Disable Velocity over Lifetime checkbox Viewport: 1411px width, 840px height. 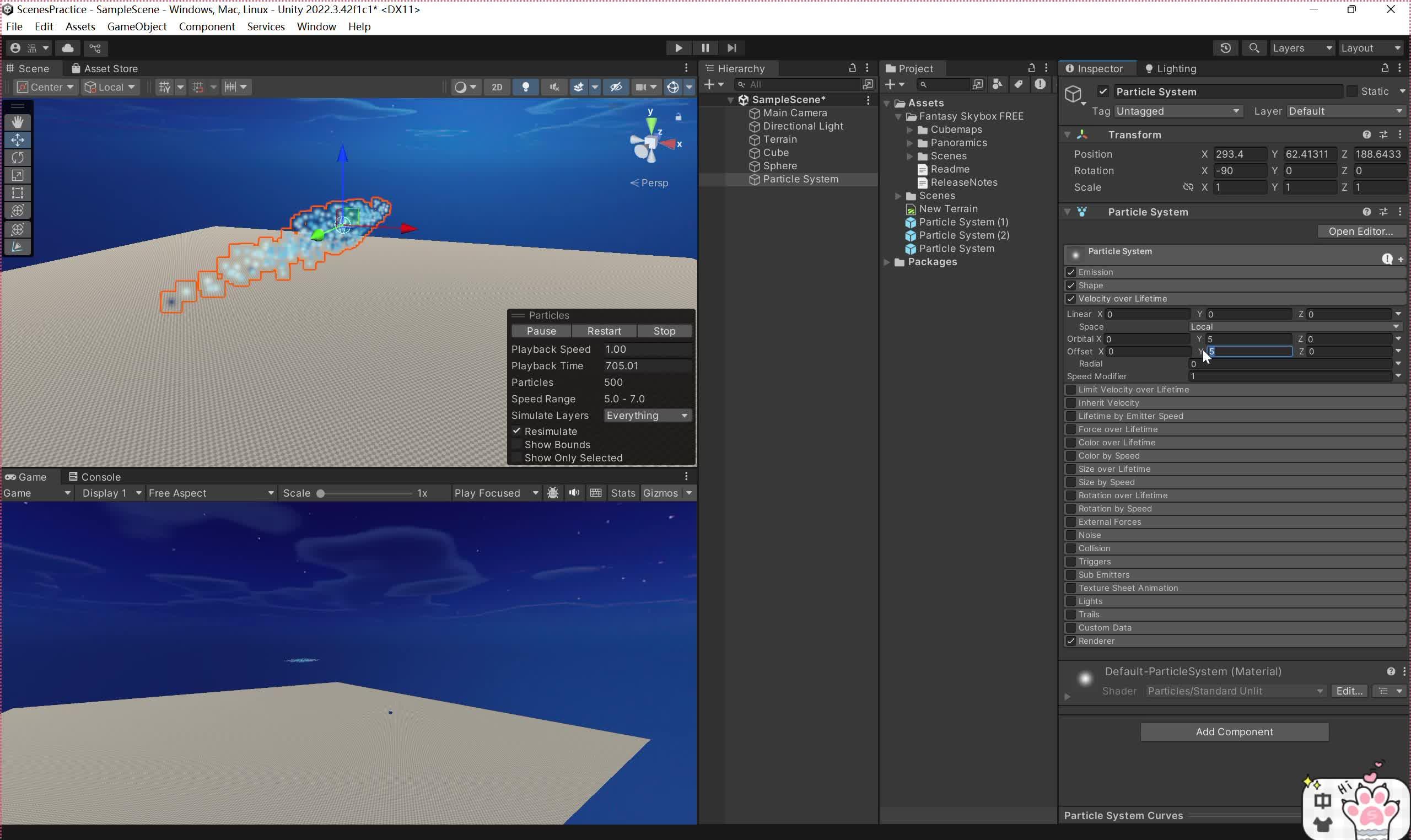1071,299
